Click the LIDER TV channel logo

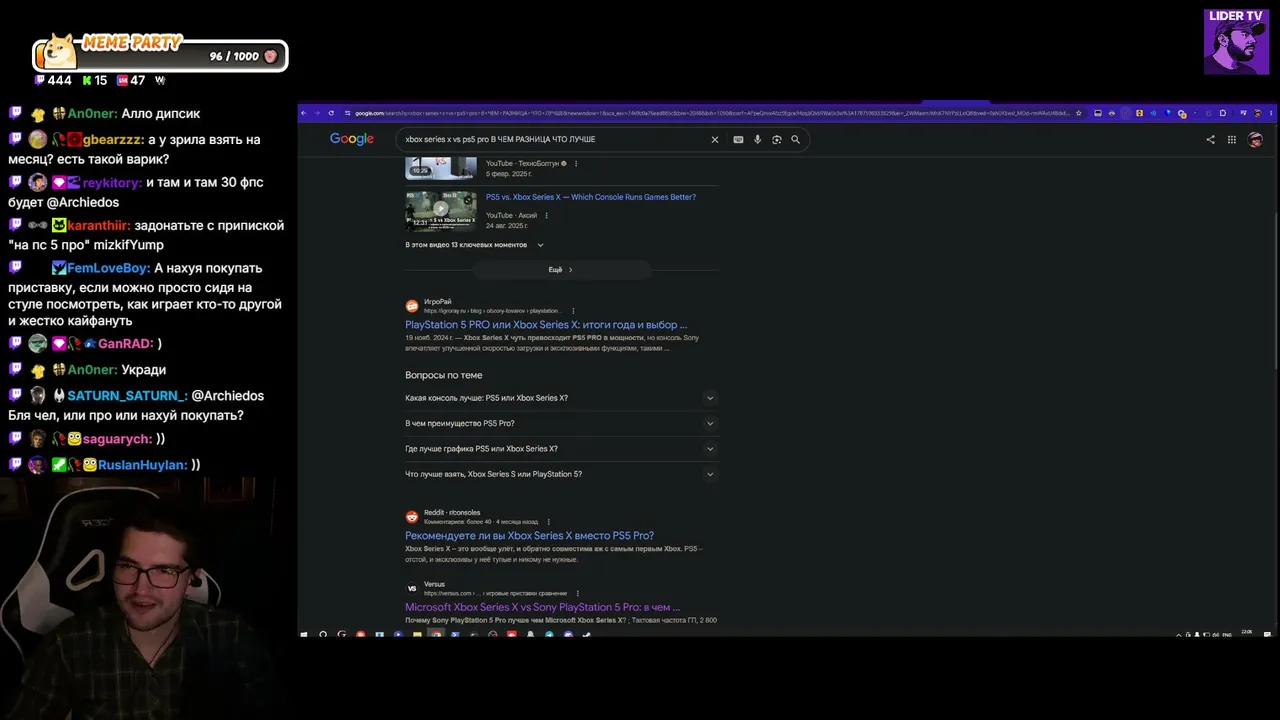[x=1236, y=41]
